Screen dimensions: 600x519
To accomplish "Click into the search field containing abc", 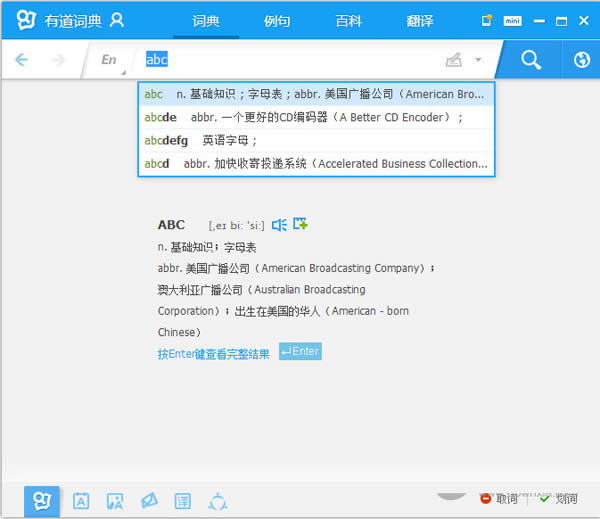I will (290, 60).
